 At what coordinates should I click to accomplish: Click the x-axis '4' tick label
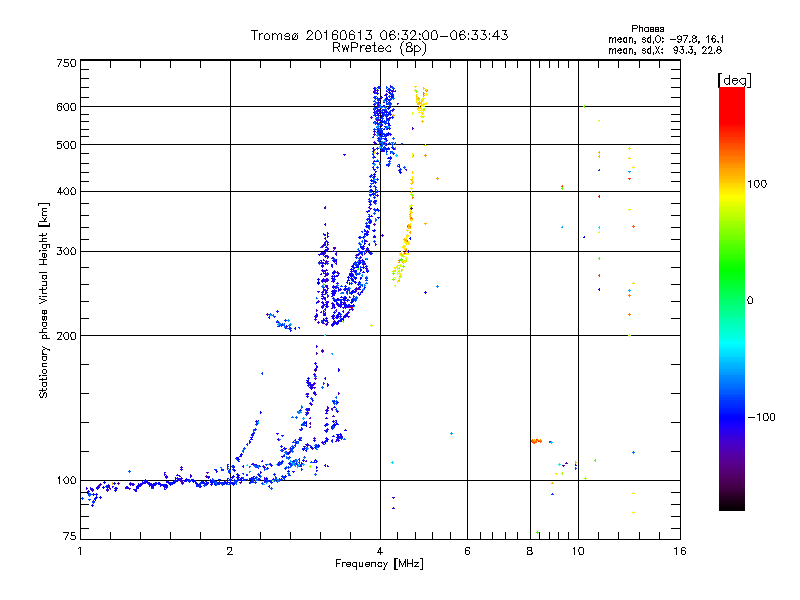pos(380,551)
